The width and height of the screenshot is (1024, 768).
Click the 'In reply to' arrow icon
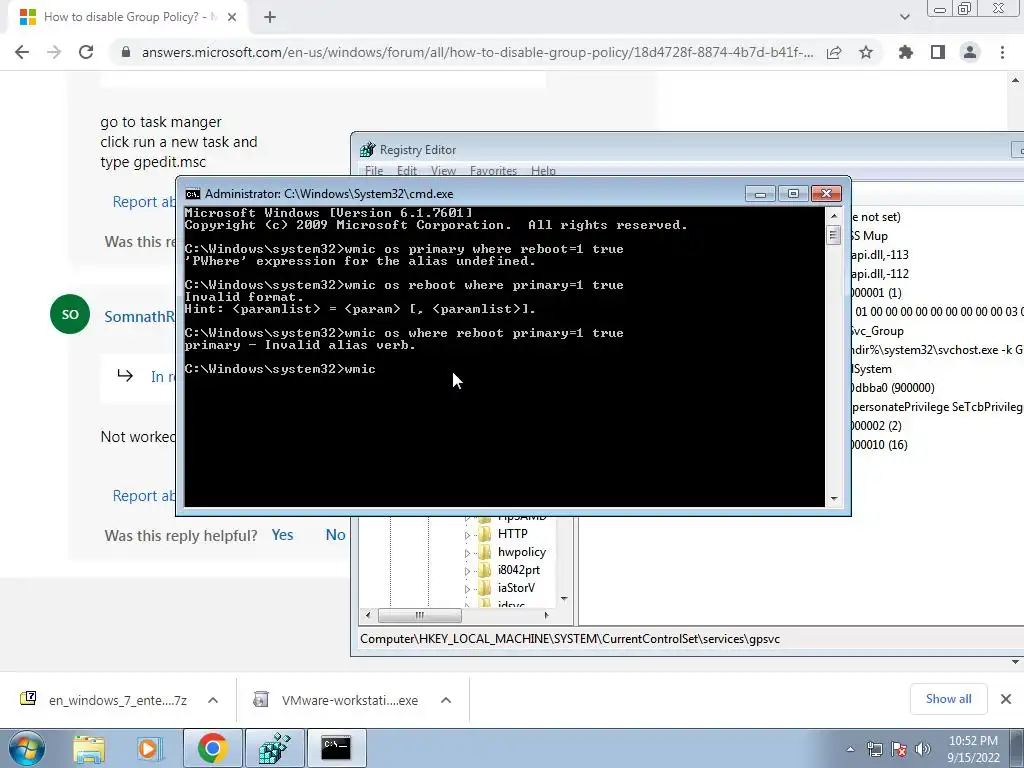click(125, 376)
